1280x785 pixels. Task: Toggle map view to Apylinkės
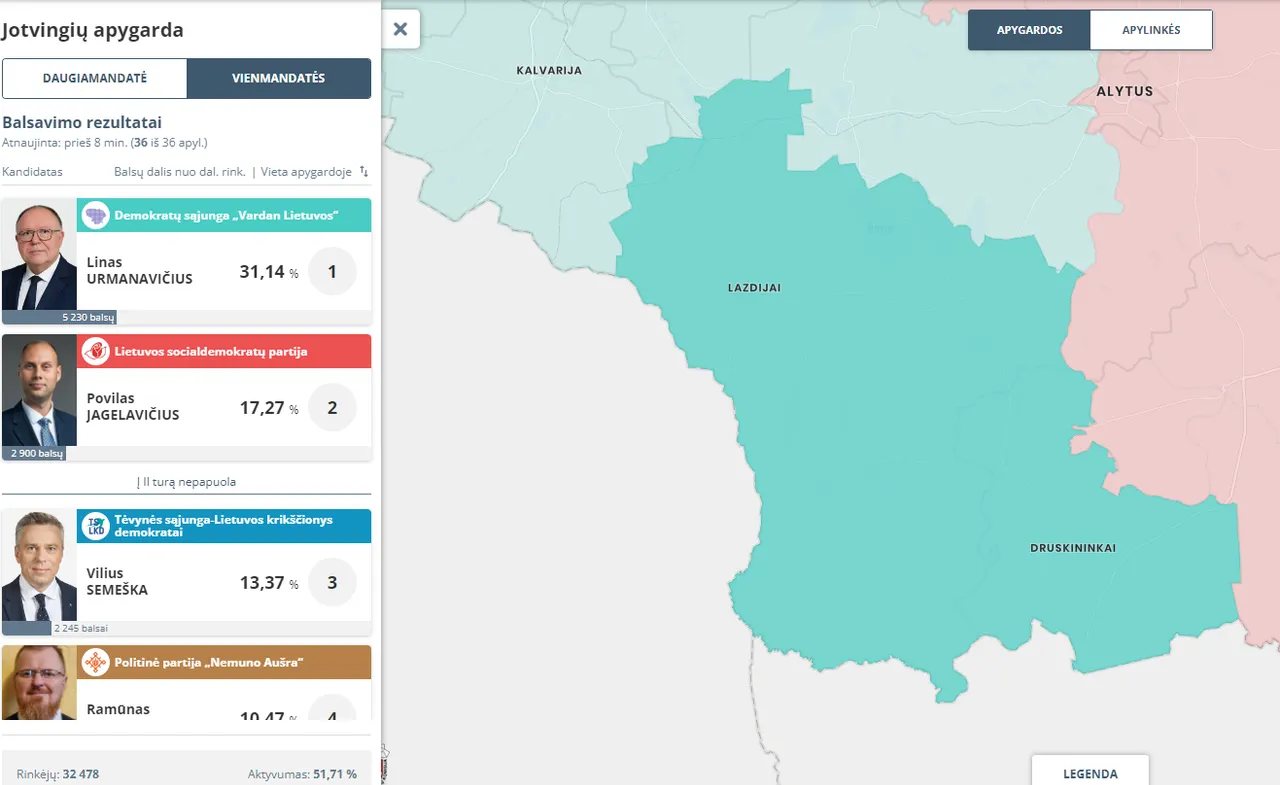point(1151,30)
